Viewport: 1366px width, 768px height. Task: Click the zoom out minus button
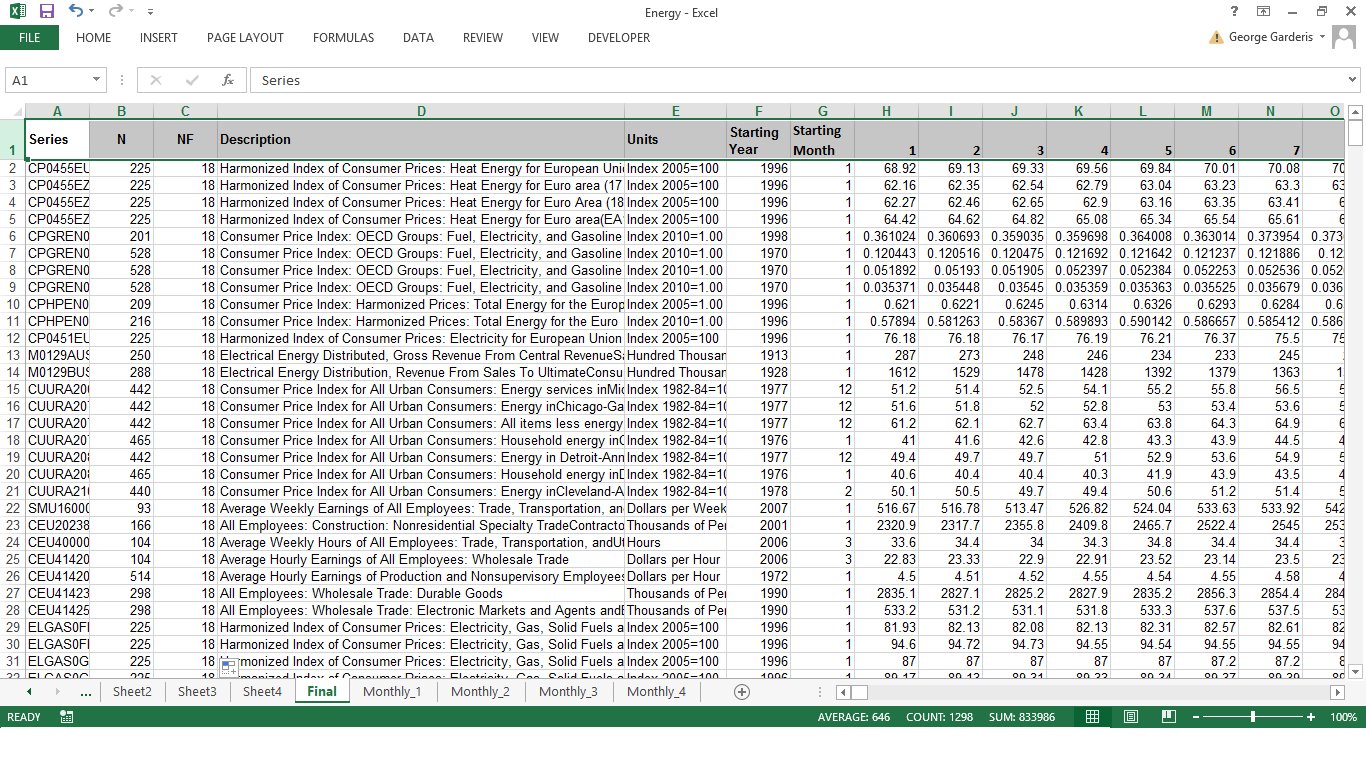(x=1194, y=717)
